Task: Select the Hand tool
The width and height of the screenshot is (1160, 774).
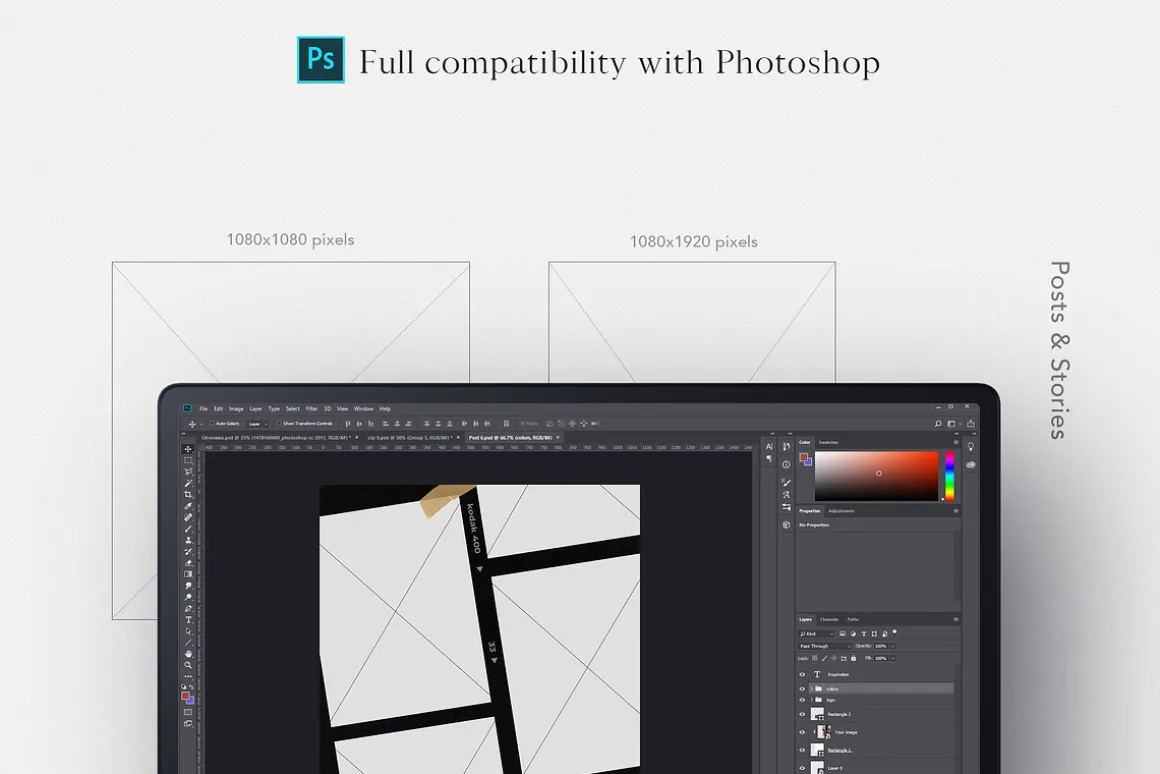Action: point(188,654)
